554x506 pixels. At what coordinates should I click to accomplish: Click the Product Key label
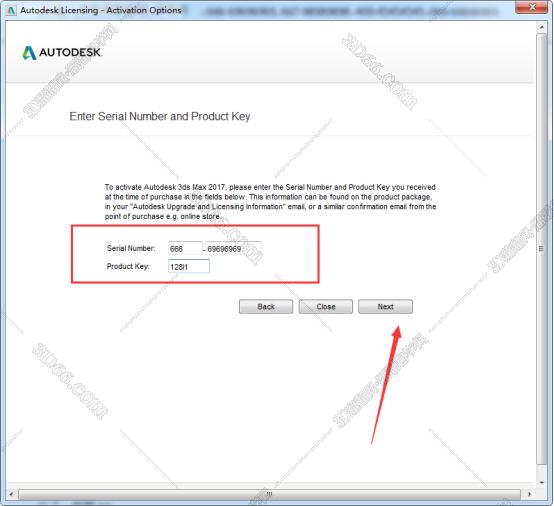128,266
